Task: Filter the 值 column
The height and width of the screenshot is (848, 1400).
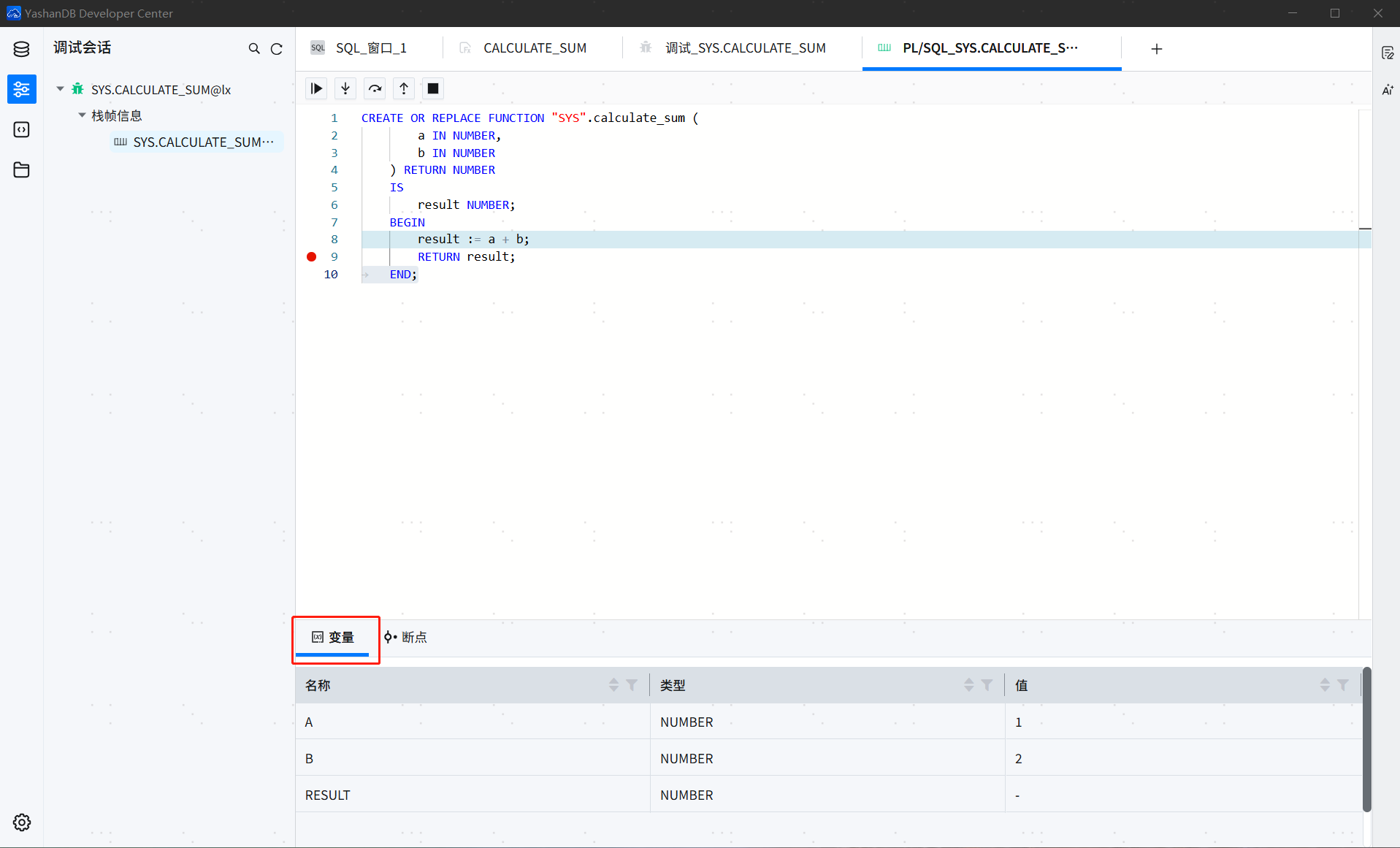Action: coord(1342,685)
